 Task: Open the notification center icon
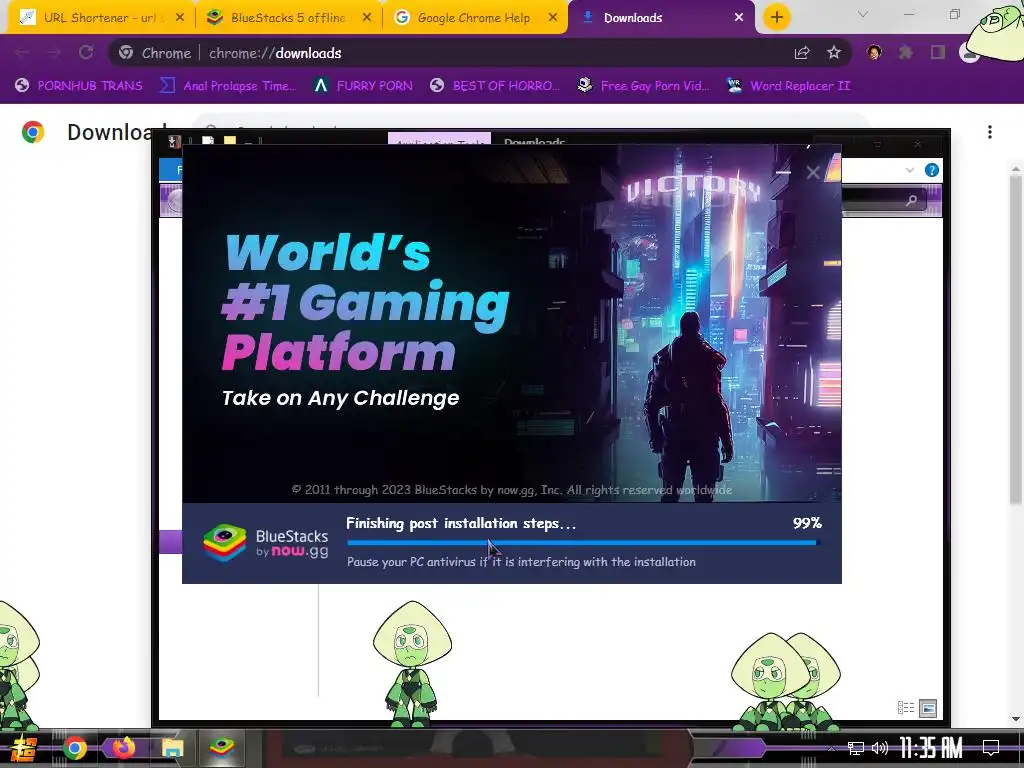click(x=991, y=748)
